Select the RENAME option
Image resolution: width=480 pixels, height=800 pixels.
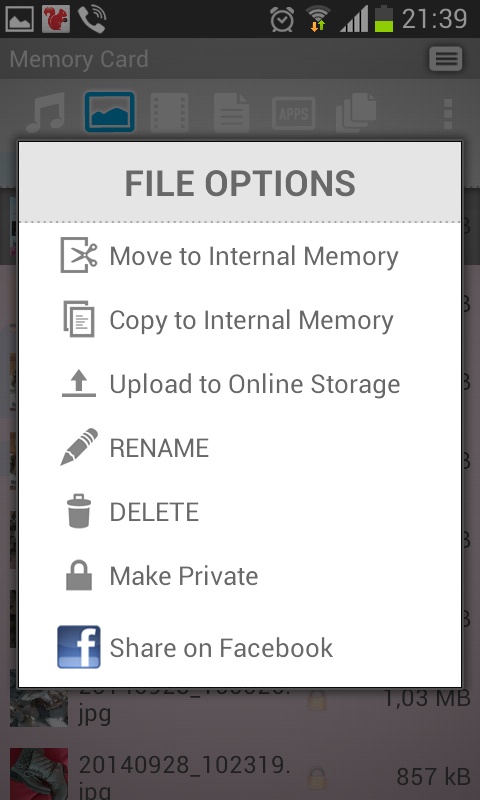point(159,448)
